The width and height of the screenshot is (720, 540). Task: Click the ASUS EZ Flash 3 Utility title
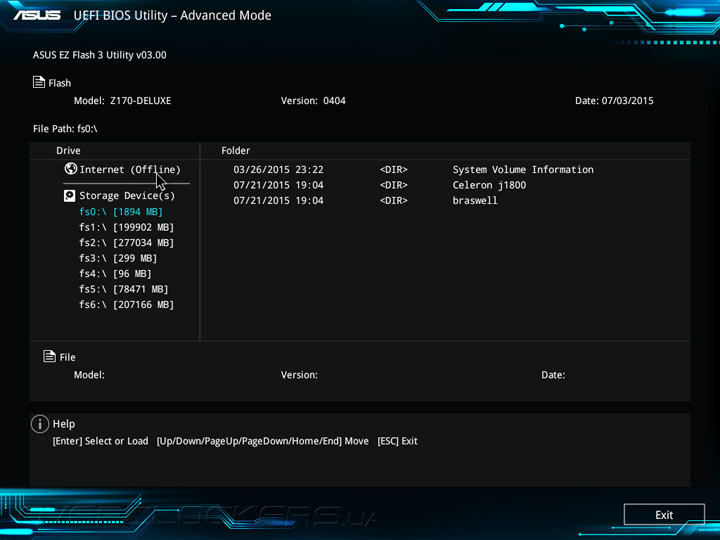100,55
